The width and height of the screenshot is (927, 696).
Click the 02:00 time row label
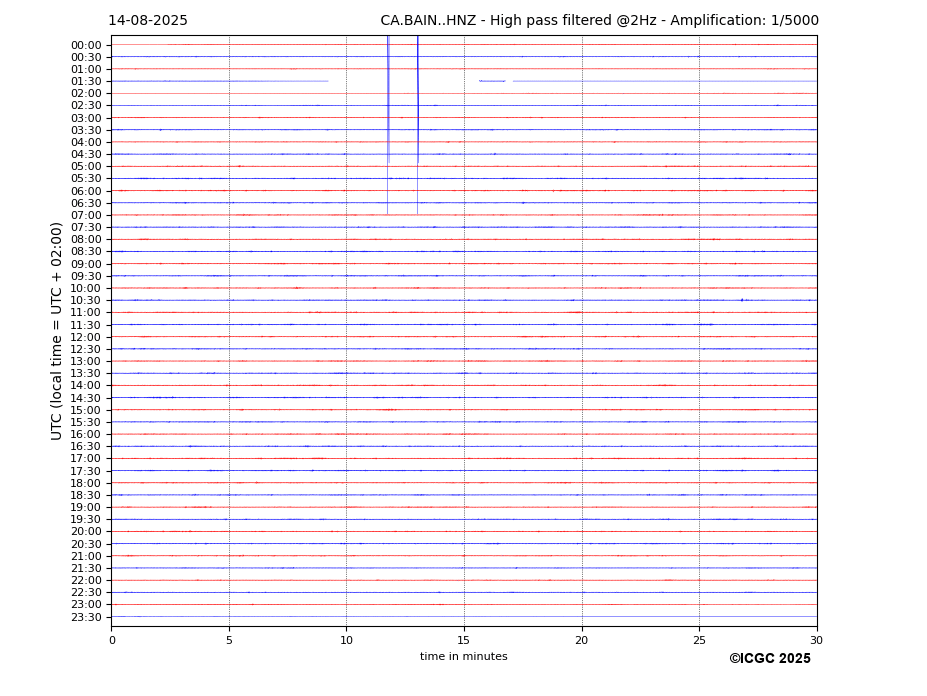[86, 94]
